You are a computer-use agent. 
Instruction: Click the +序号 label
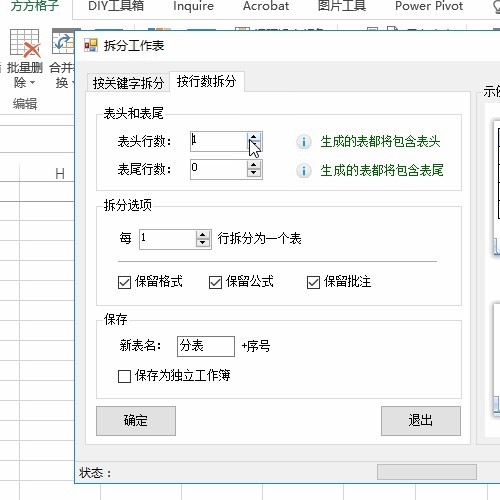coord(256,346)
